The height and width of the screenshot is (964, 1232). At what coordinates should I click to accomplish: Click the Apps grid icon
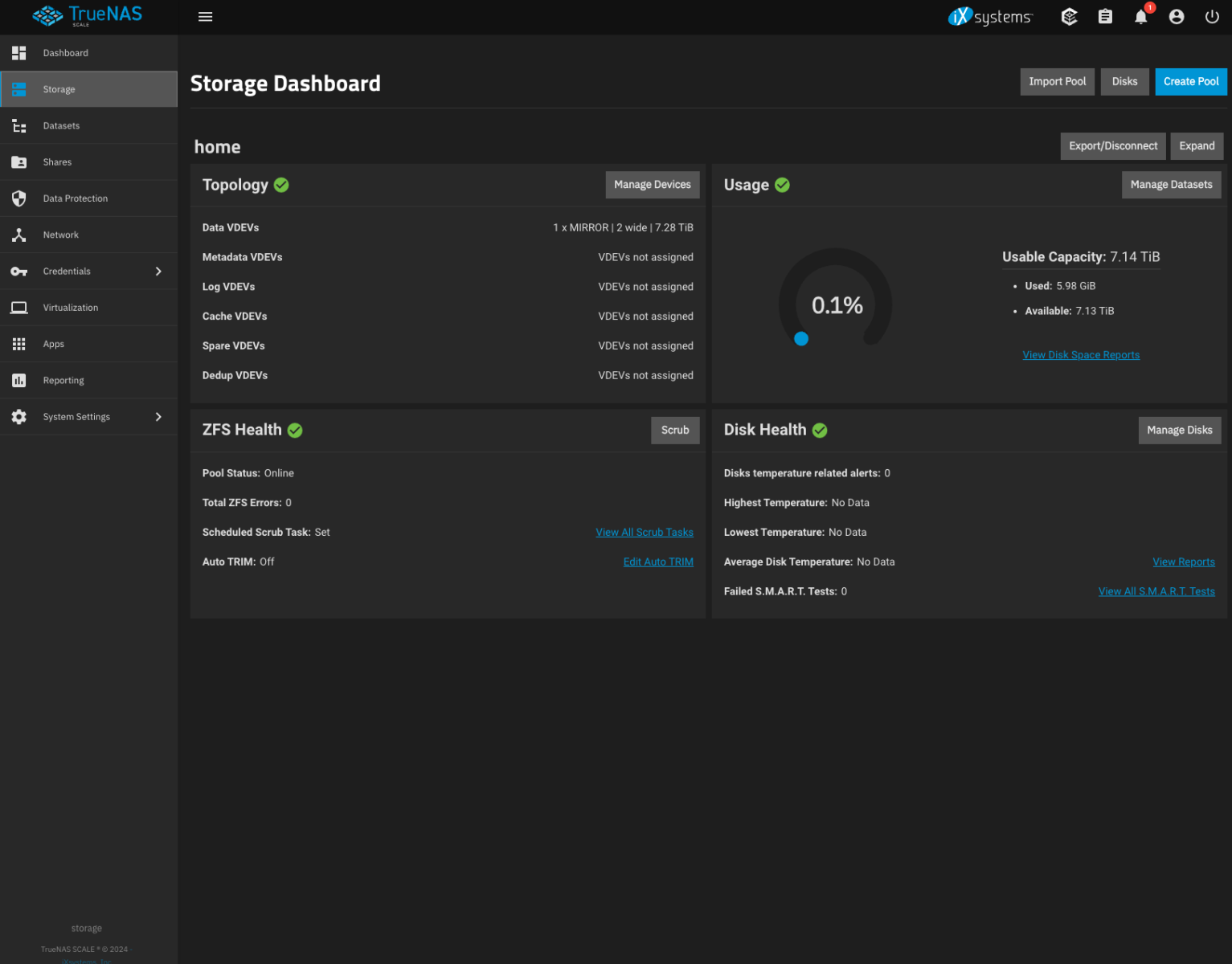point(19,344)
